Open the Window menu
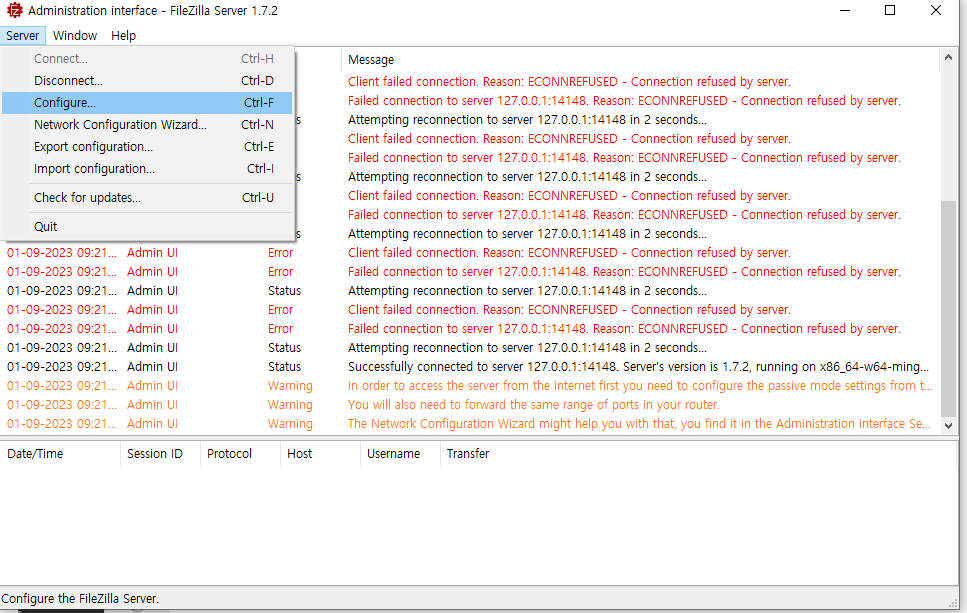 tap(75, 36)
